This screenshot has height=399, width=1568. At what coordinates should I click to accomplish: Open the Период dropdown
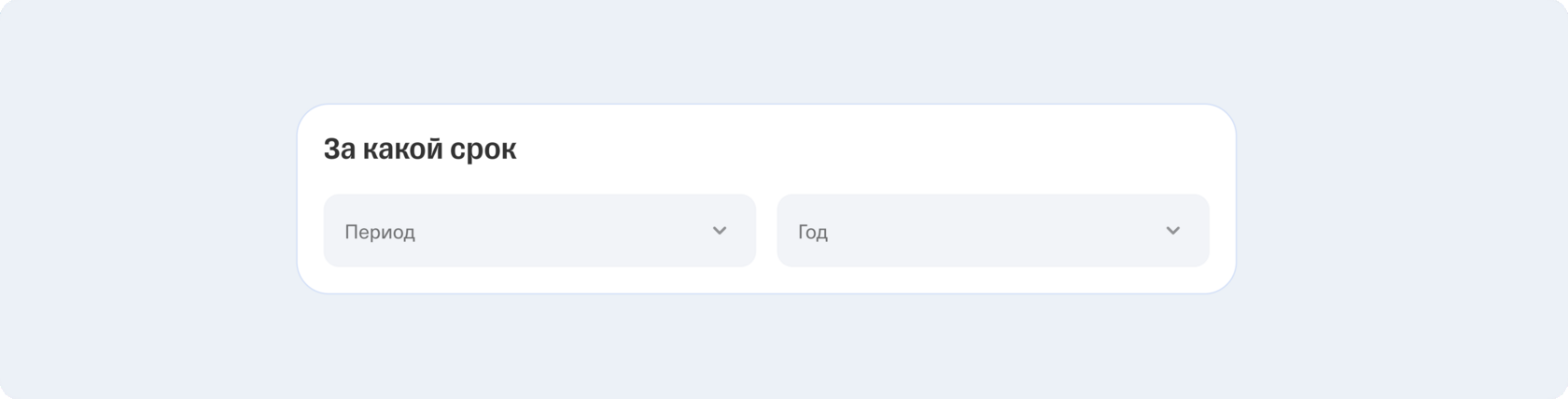pos(539,231)
